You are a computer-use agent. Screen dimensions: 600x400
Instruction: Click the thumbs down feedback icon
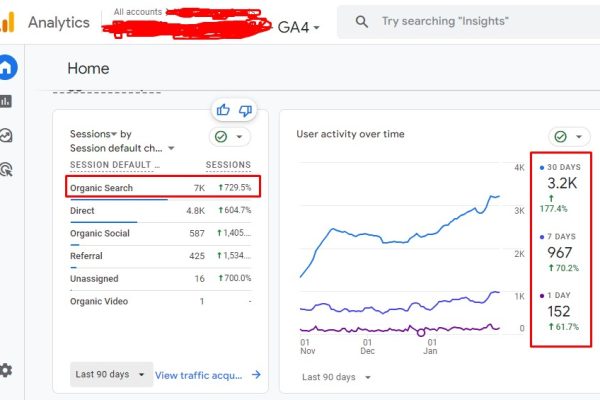click(x=244, y=111)
